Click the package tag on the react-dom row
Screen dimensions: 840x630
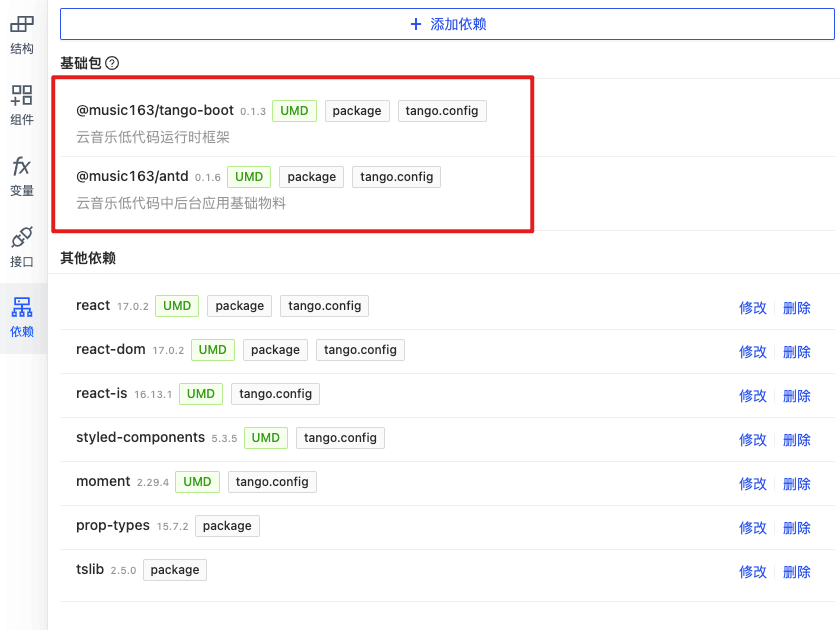(x=275, y=350)
